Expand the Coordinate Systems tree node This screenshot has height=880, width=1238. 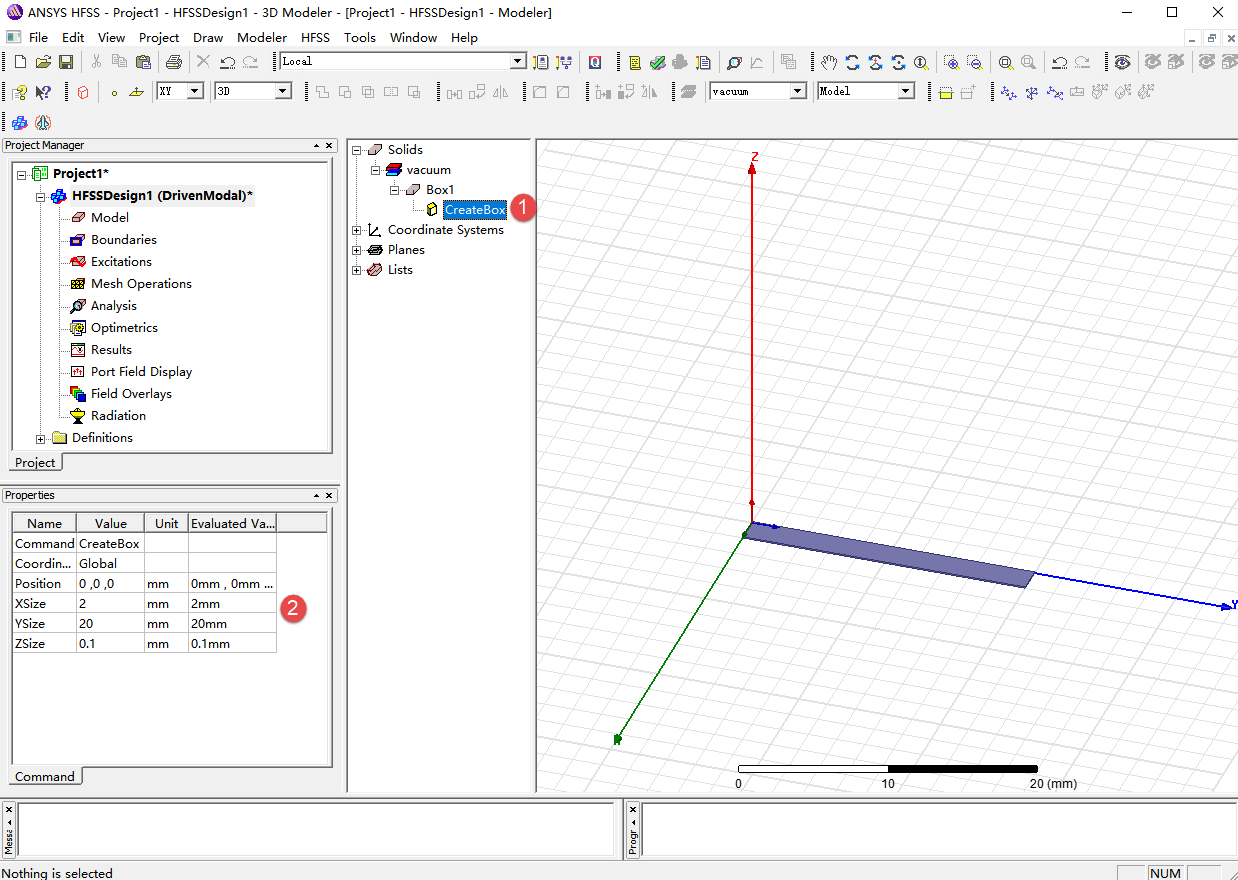point(357,230)
